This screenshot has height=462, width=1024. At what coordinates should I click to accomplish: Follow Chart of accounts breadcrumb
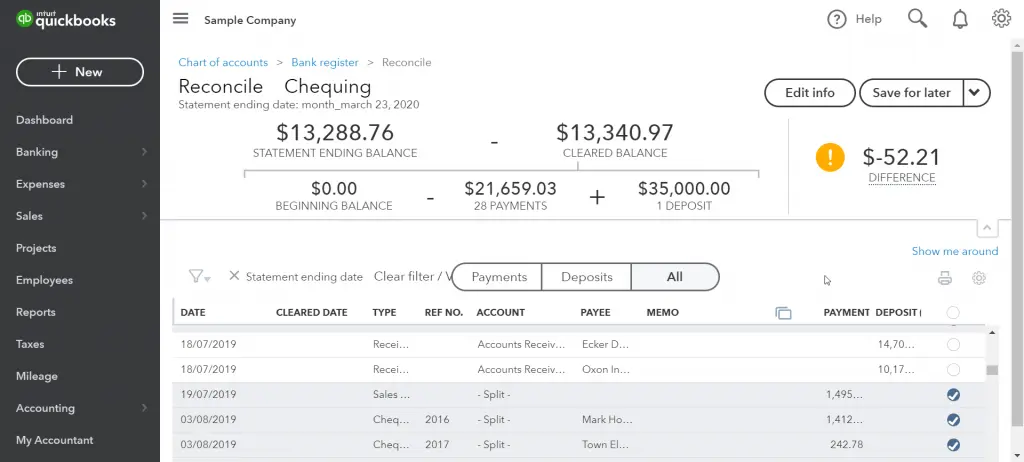coord(223,63)
